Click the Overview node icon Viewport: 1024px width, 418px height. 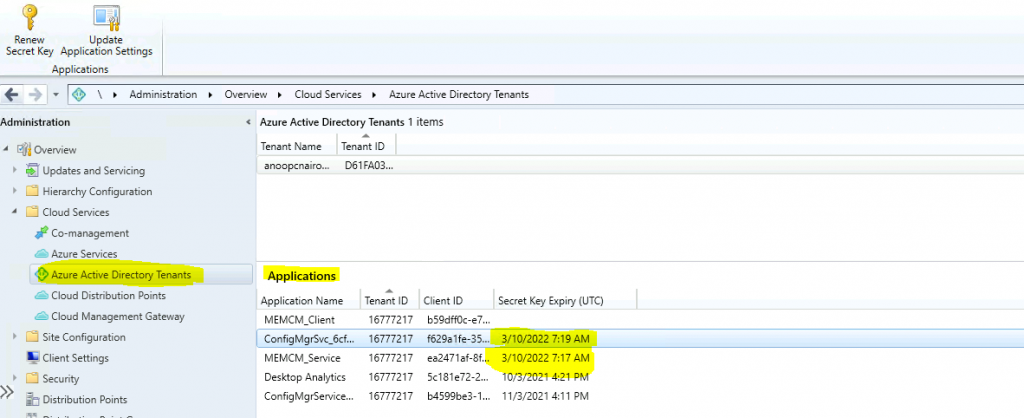click(x=24, y=150)
